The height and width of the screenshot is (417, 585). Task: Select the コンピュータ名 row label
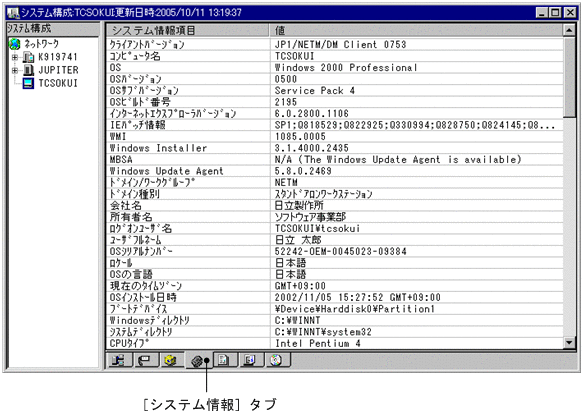135,56
